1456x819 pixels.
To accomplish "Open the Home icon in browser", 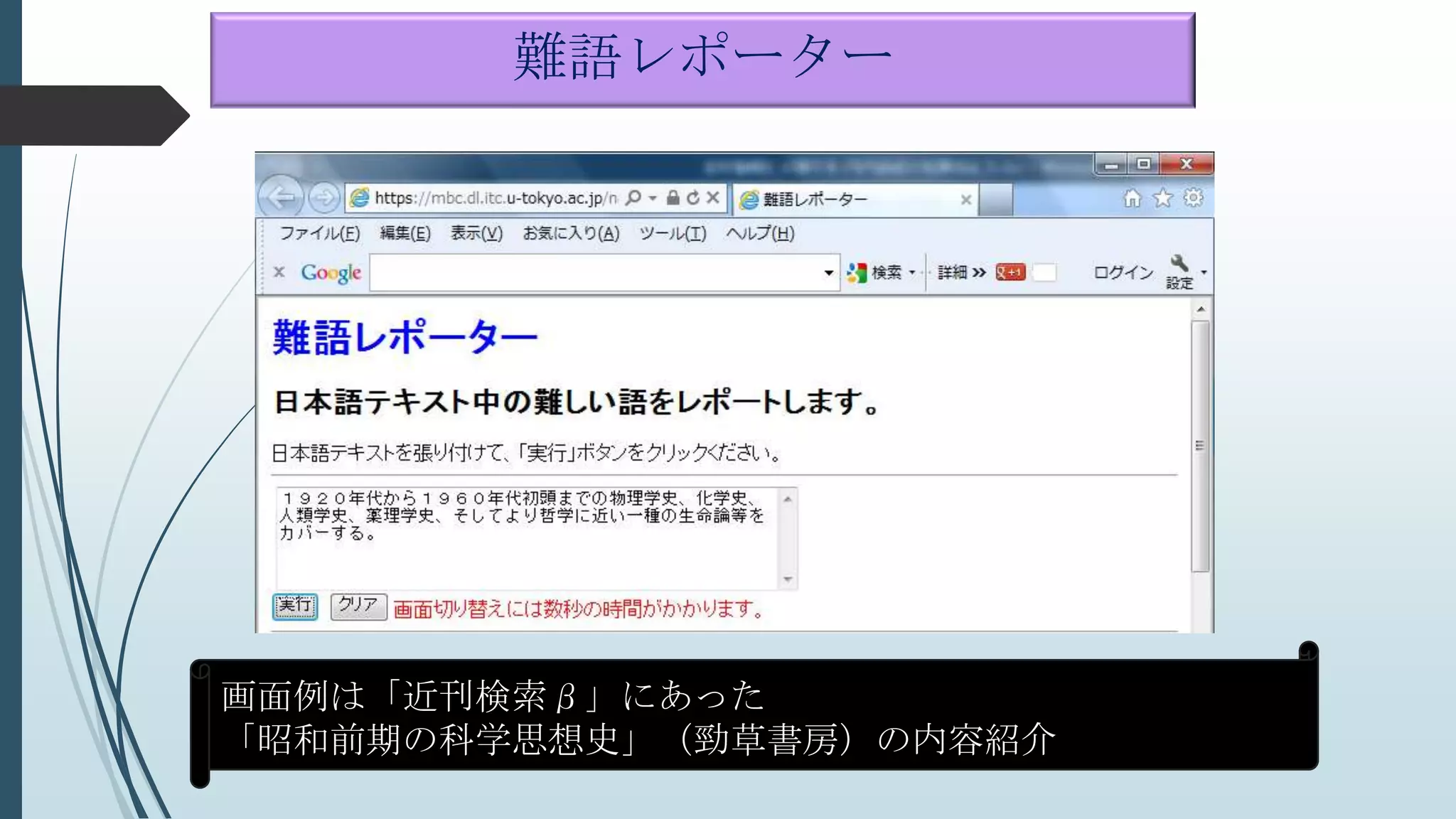I will (1132, 198).
